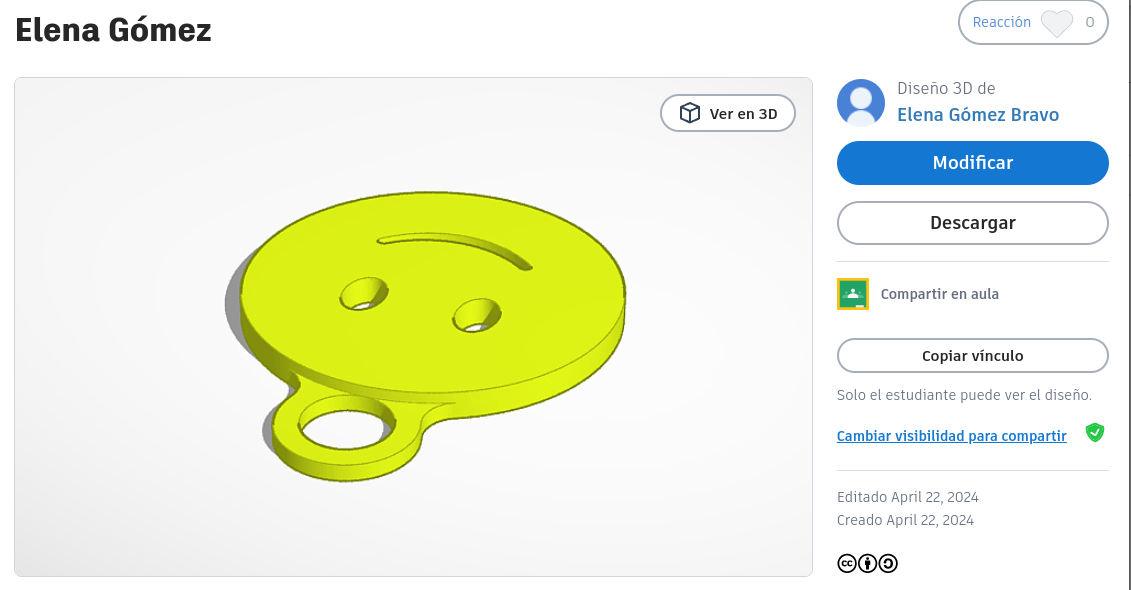The image size is (1131, 590).
Task: Click the heart reaction icon
Action: coord(1056,23)
